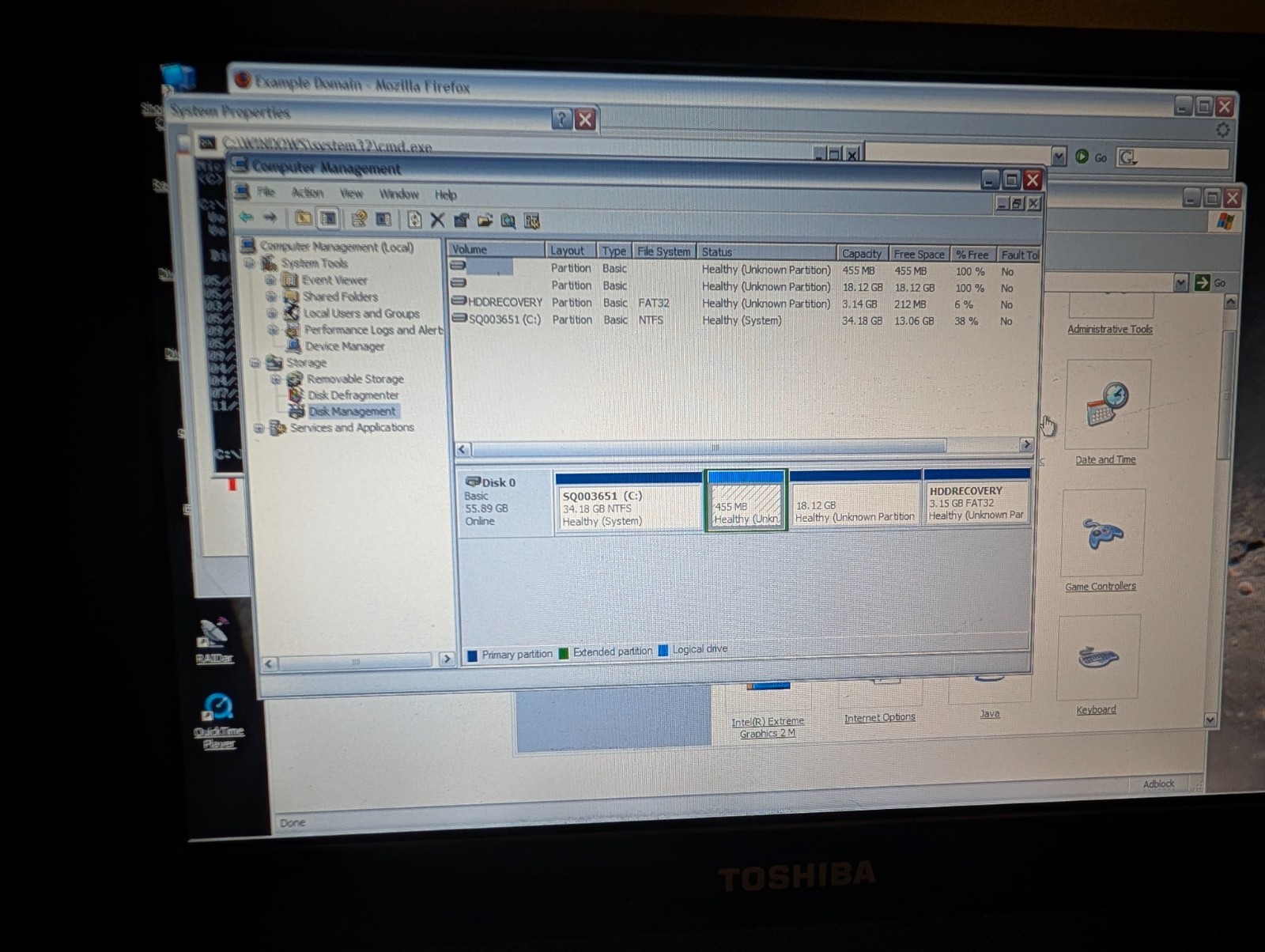Open the Internet Options link in Control Panel

879,717
